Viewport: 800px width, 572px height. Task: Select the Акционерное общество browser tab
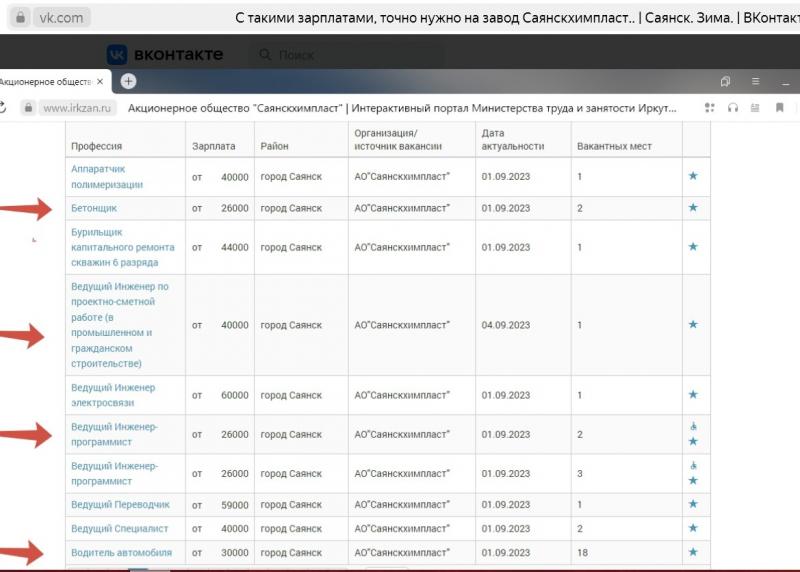[x=53, y=82]
